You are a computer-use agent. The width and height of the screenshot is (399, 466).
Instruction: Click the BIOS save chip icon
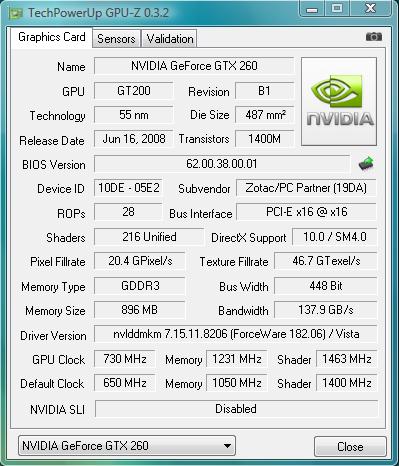(x=366, y=164)
